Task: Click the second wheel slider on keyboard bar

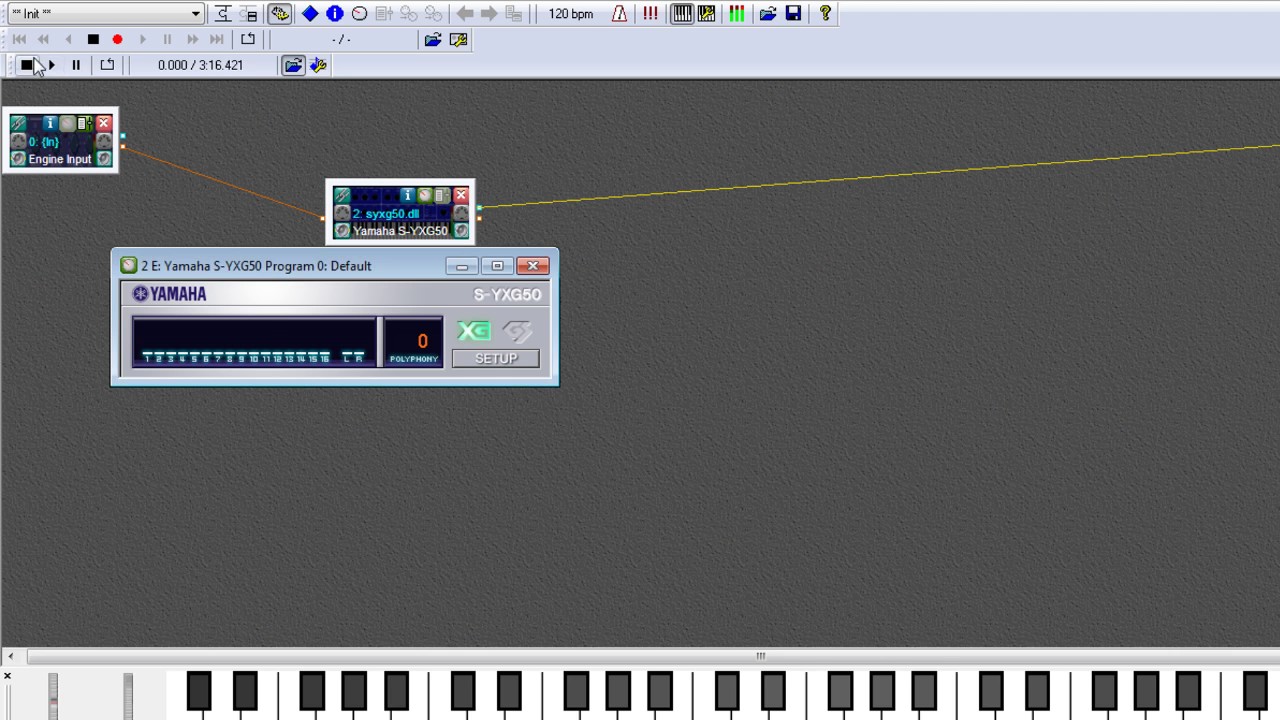Action: tap(128, 696)
